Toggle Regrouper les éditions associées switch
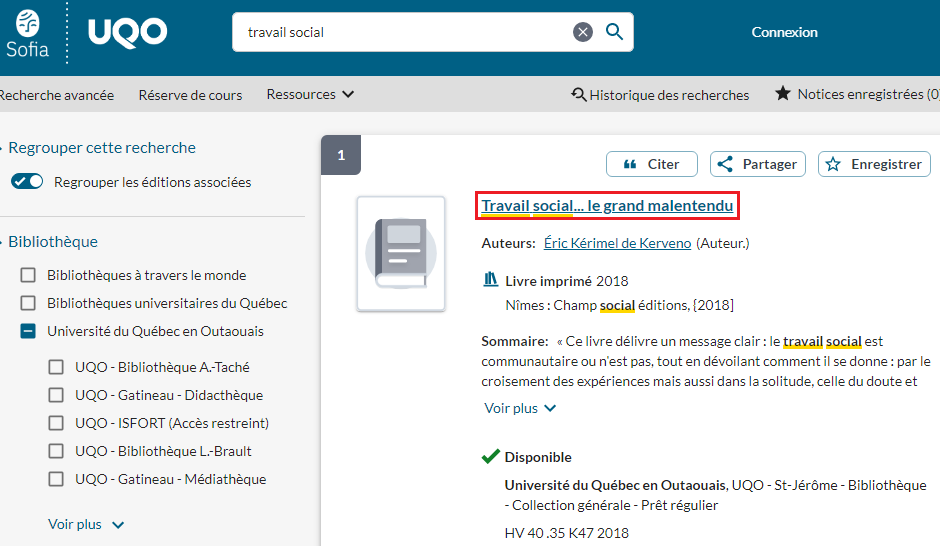Screen dimensions: 940x546 [x=27, y=181]
